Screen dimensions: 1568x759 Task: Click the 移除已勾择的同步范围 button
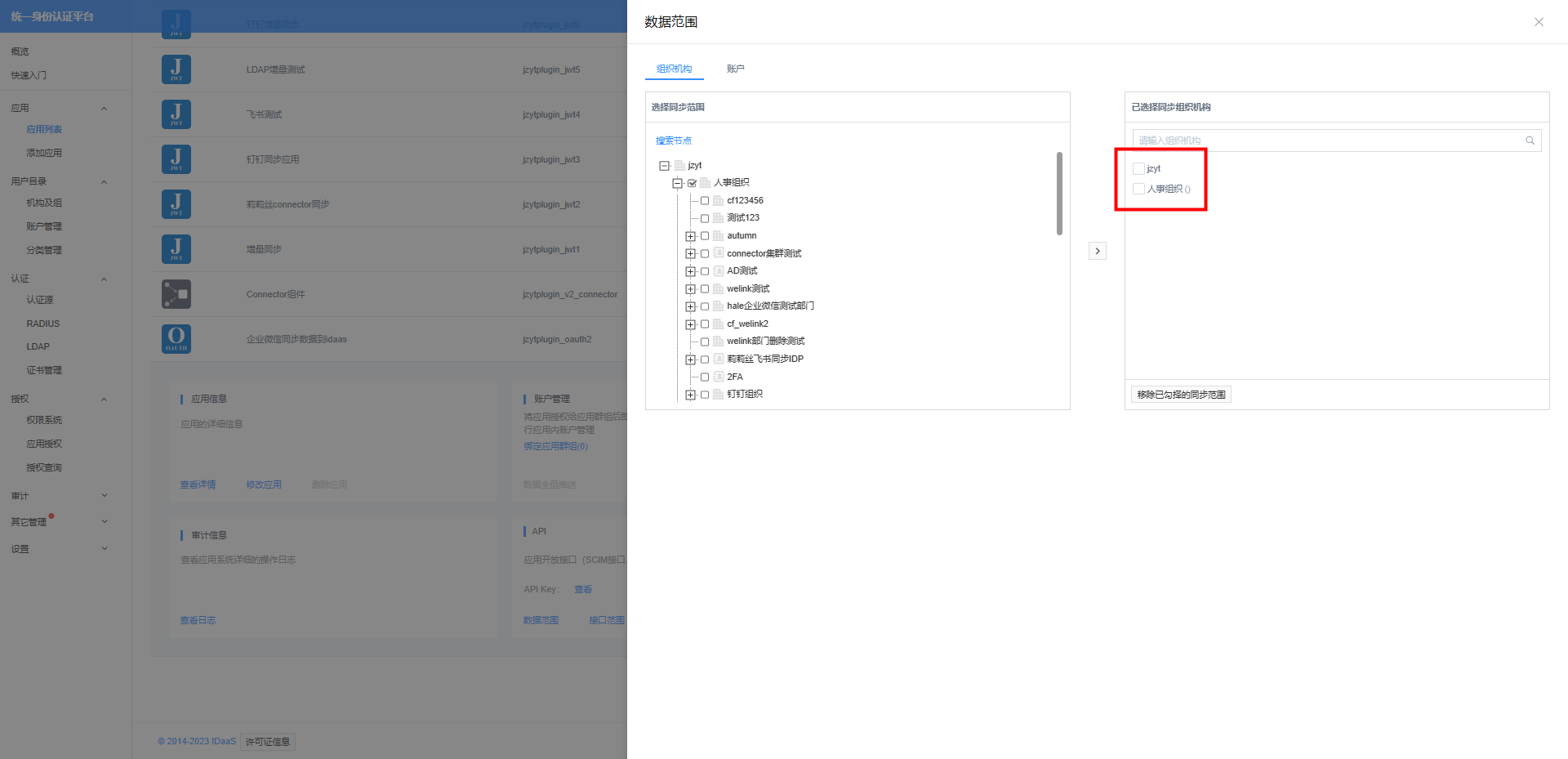pos(1181,395)
